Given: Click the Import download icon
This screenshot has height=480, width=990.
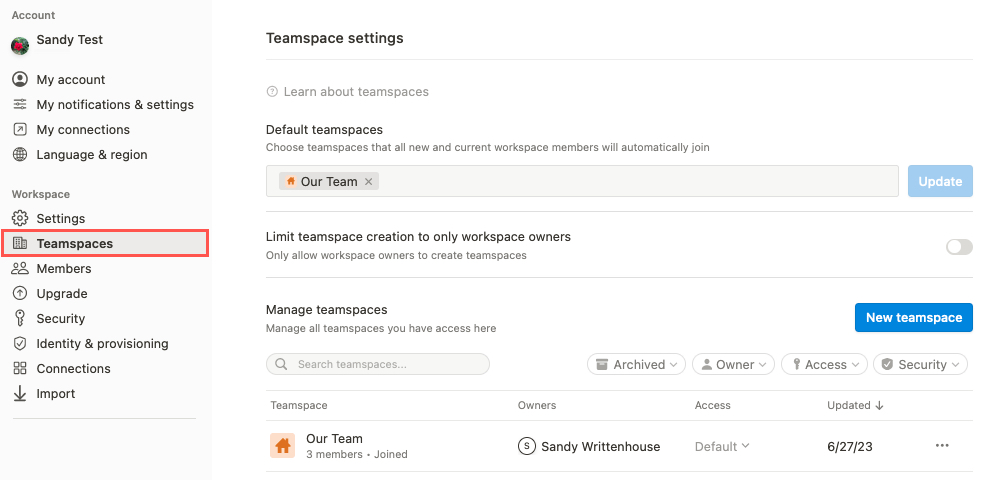Looking at the screenshot, I should pos(20,393).
